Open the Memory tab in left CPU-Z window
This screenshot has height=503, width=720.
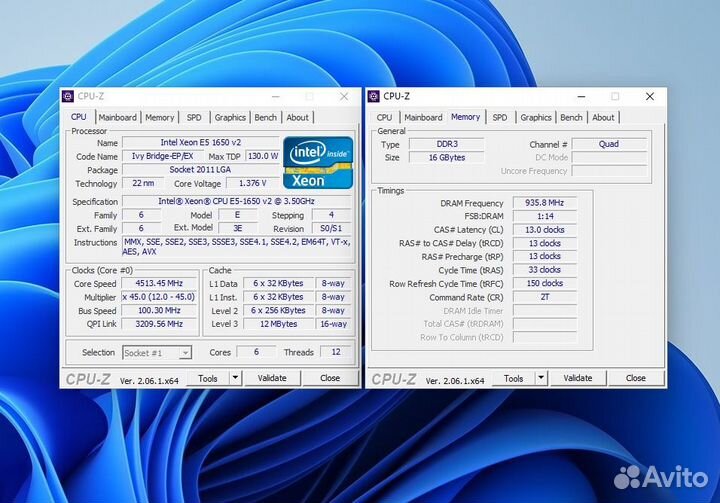[159, 118]
